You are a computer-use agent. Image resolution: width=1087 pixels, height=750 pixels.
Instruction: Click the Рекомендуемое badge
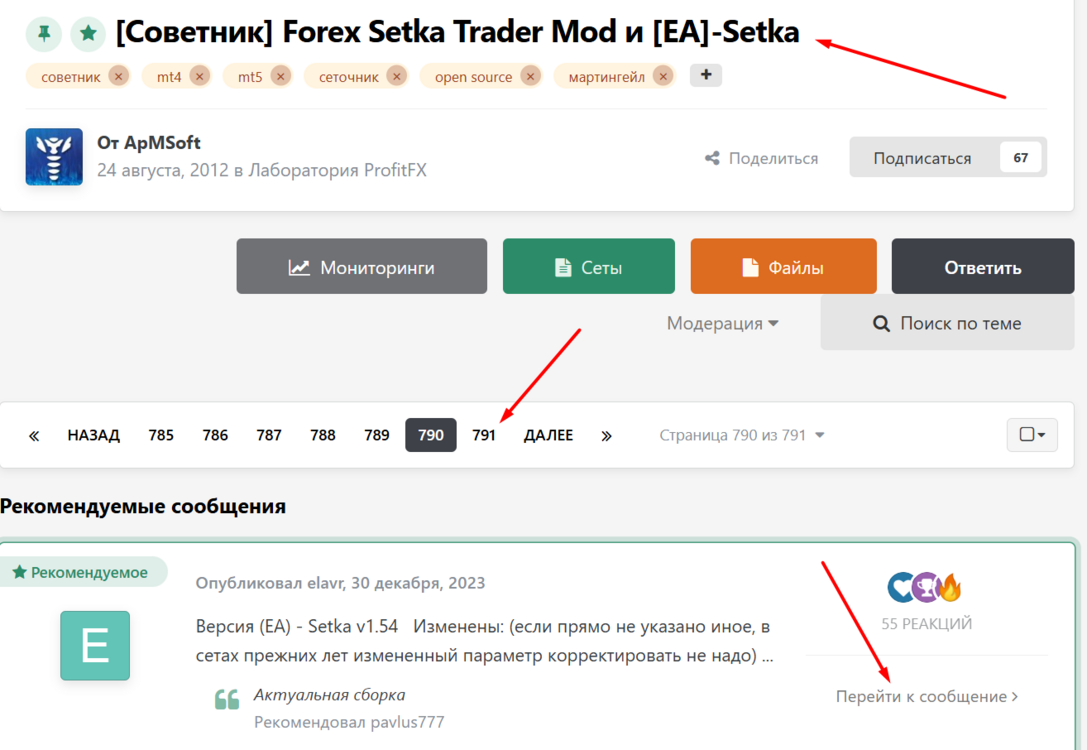tap(82, 573)
